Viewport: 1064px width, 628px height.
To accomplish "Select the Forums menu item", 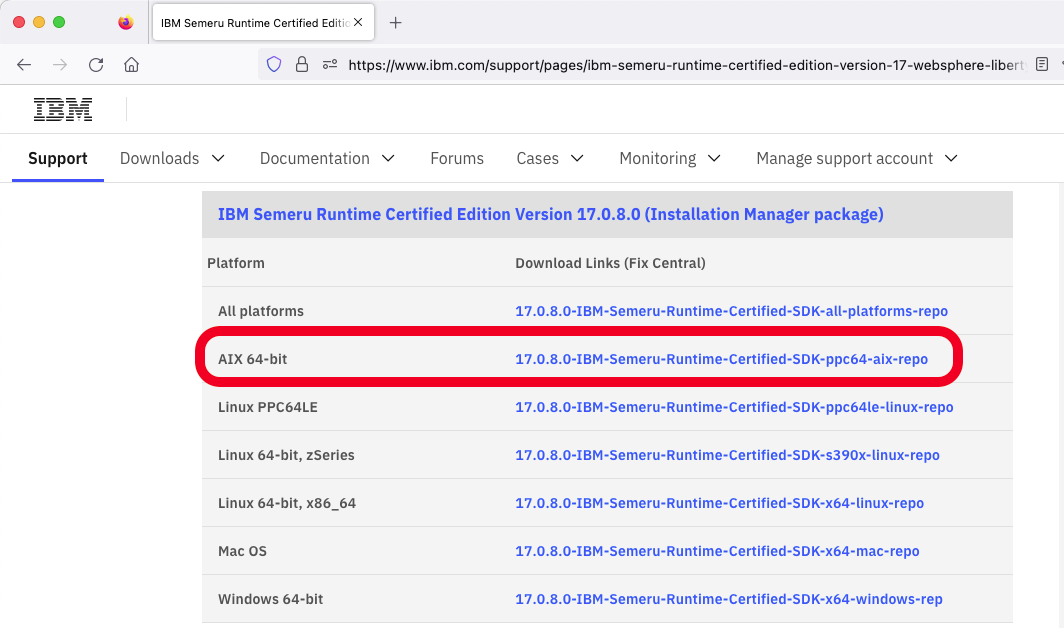I will (456, 158).
